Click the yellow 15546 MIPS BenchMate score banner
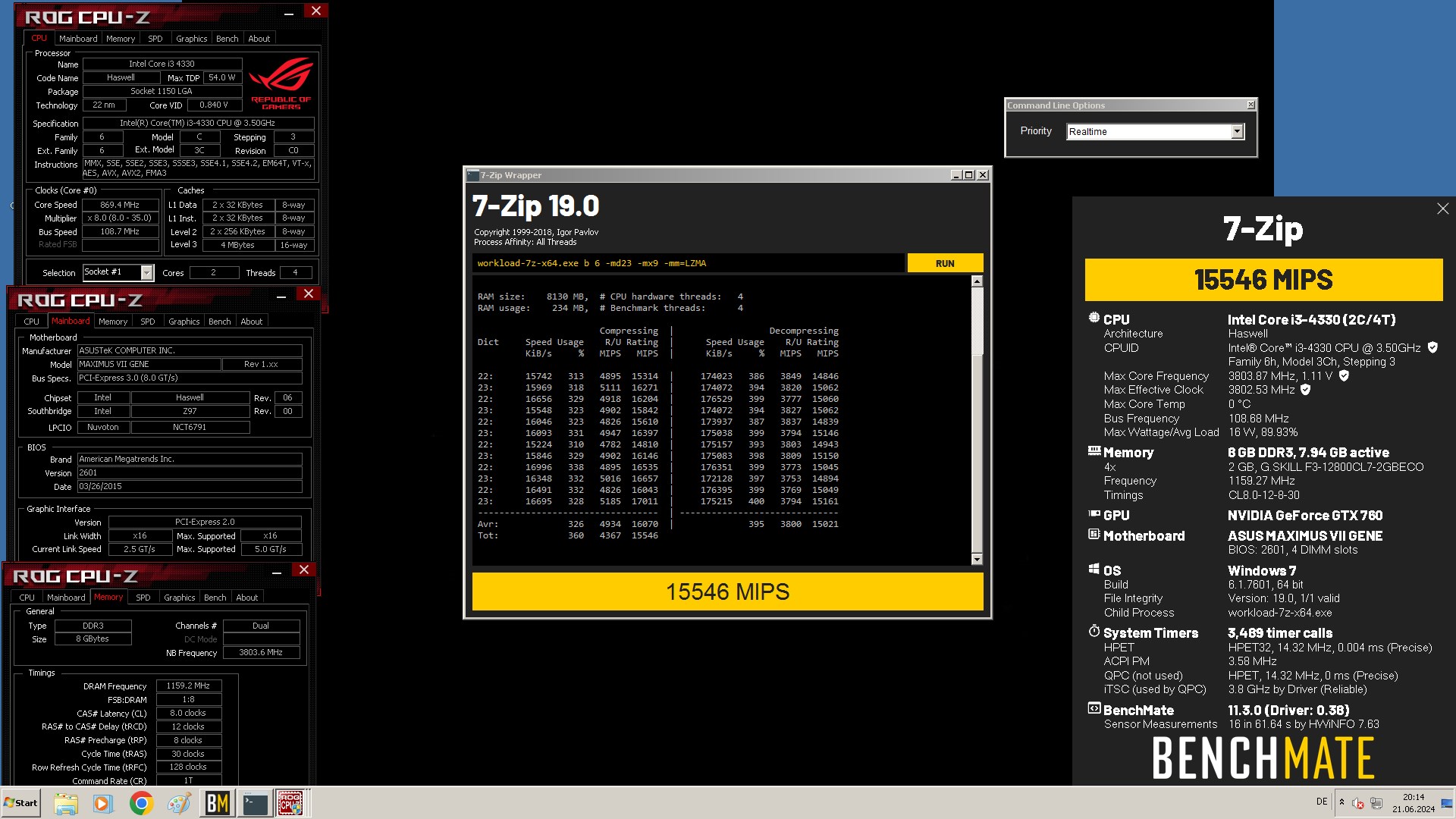This screenshot has width=1456, height=819. [1263, 280]
